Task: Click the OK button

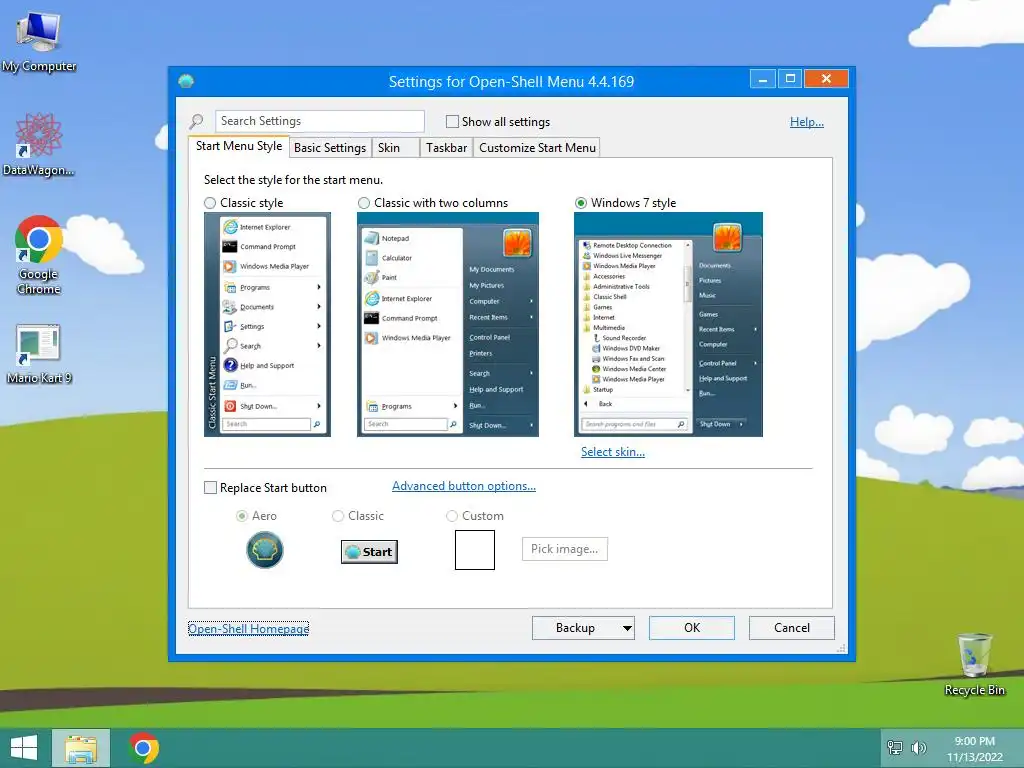Action: 692,628
